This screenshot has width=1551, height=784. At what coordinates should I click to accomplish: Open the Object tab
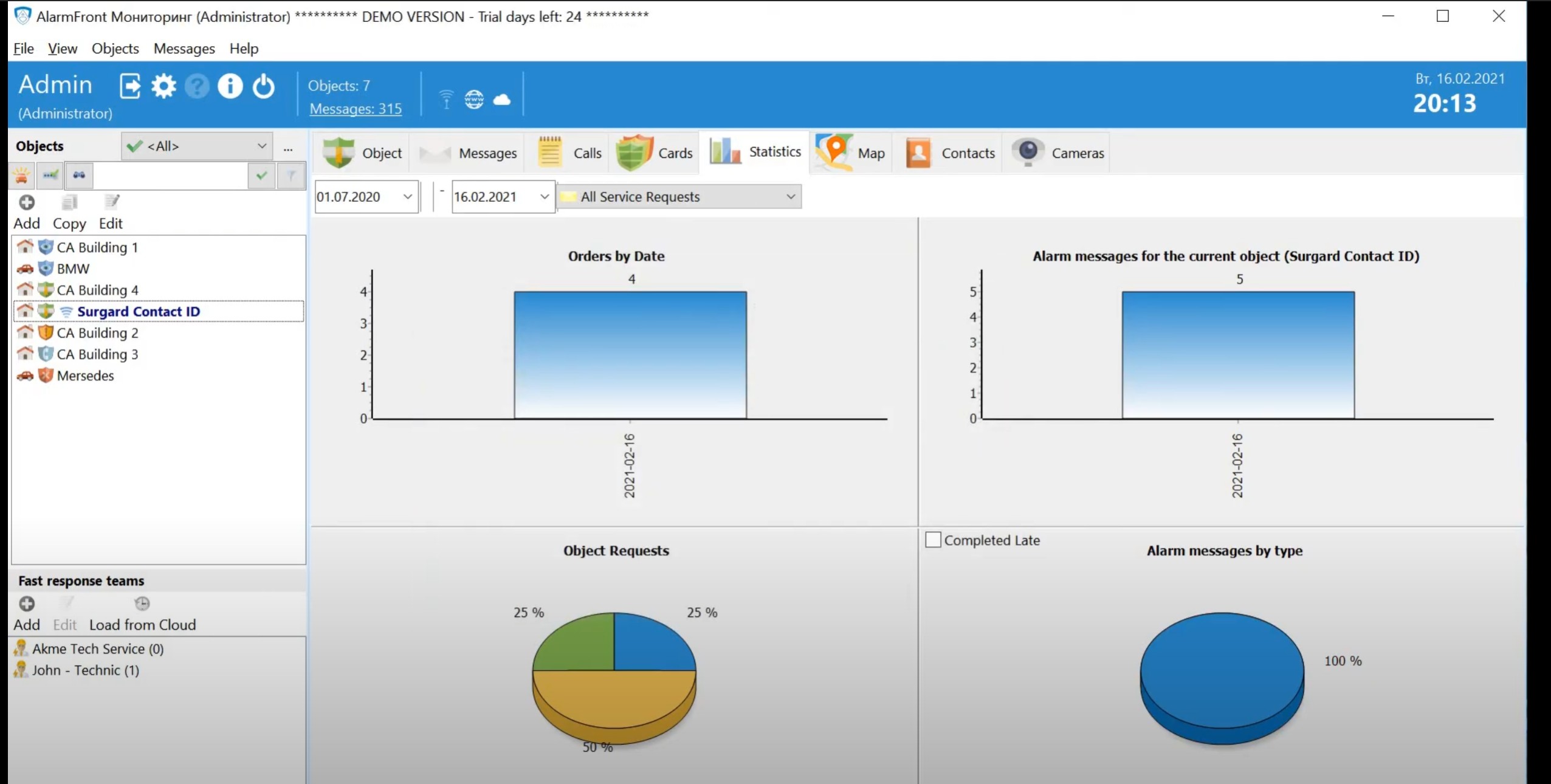pos(362,153)
